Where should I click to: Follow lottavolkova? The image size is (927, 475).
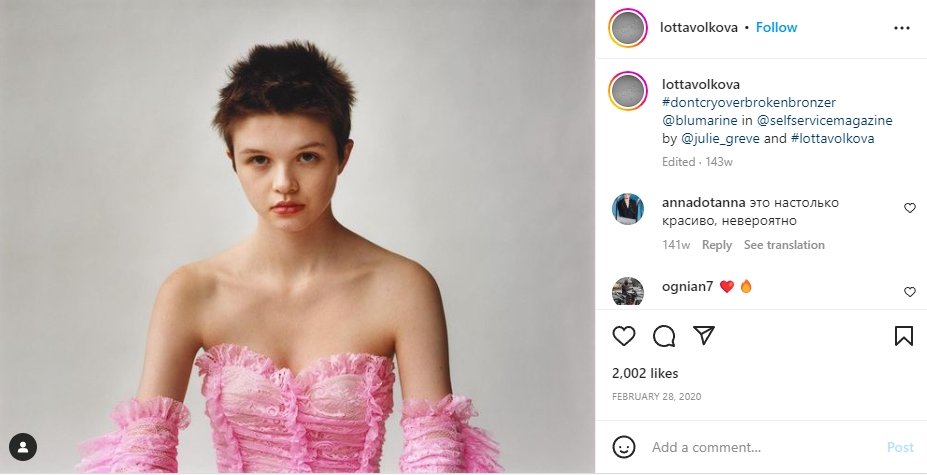click(x=776, y=28)
